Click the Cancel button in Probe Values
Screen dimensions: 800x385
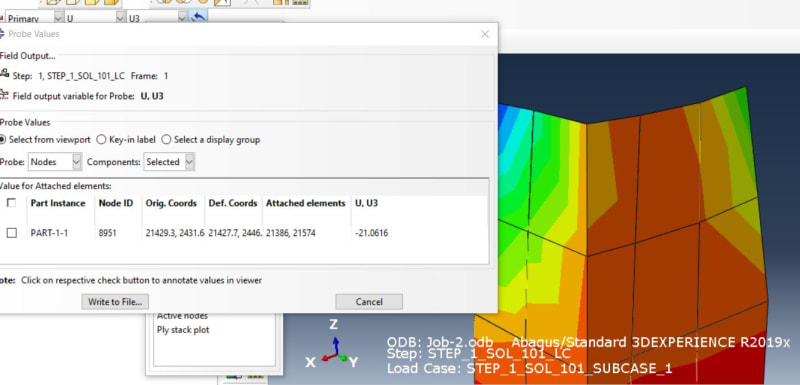(x=369, y=301)
